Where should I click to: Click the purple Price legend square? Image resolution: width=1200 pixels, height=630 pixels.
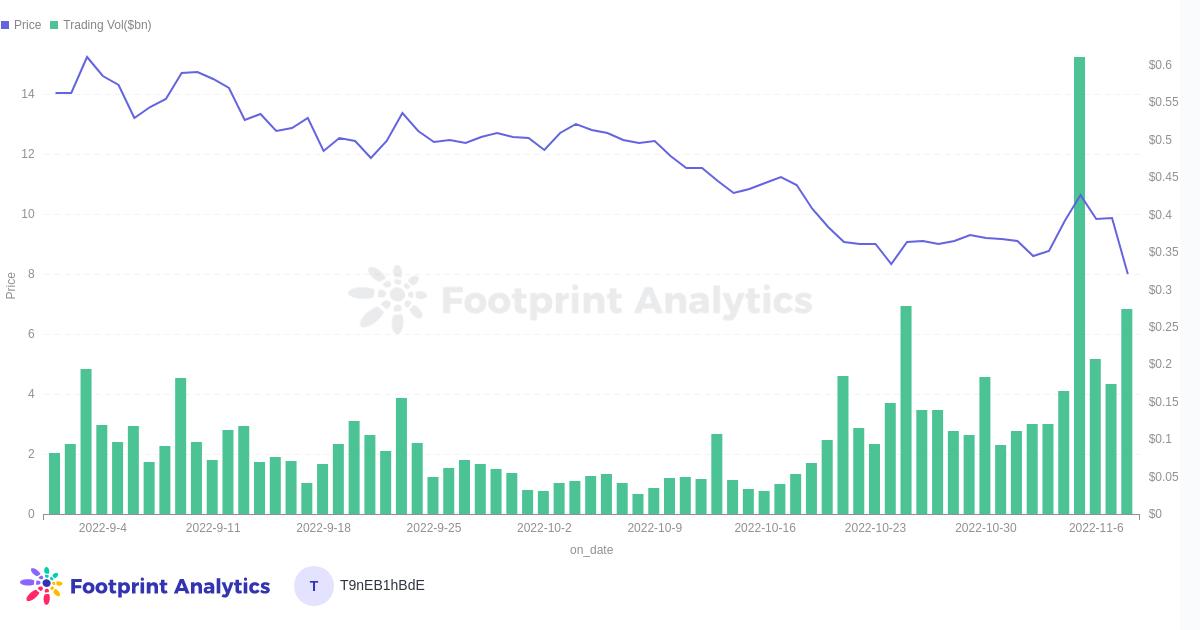point(5,25)
